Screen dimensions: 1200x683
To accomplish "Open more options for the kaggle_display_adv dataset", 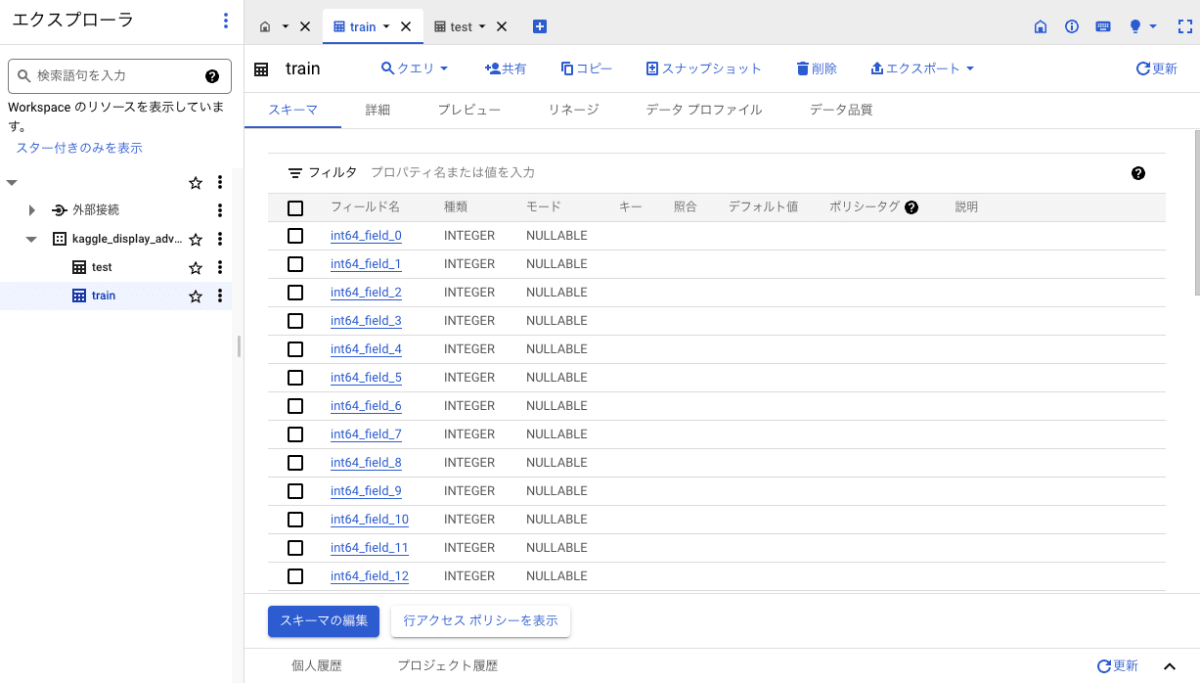I will [x=220, y=240].
